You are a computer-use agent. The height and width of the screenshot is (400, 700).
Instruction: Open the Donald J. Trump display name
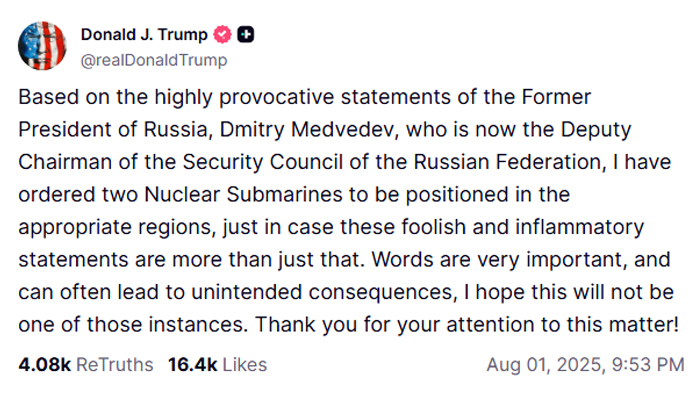(144, 35)
